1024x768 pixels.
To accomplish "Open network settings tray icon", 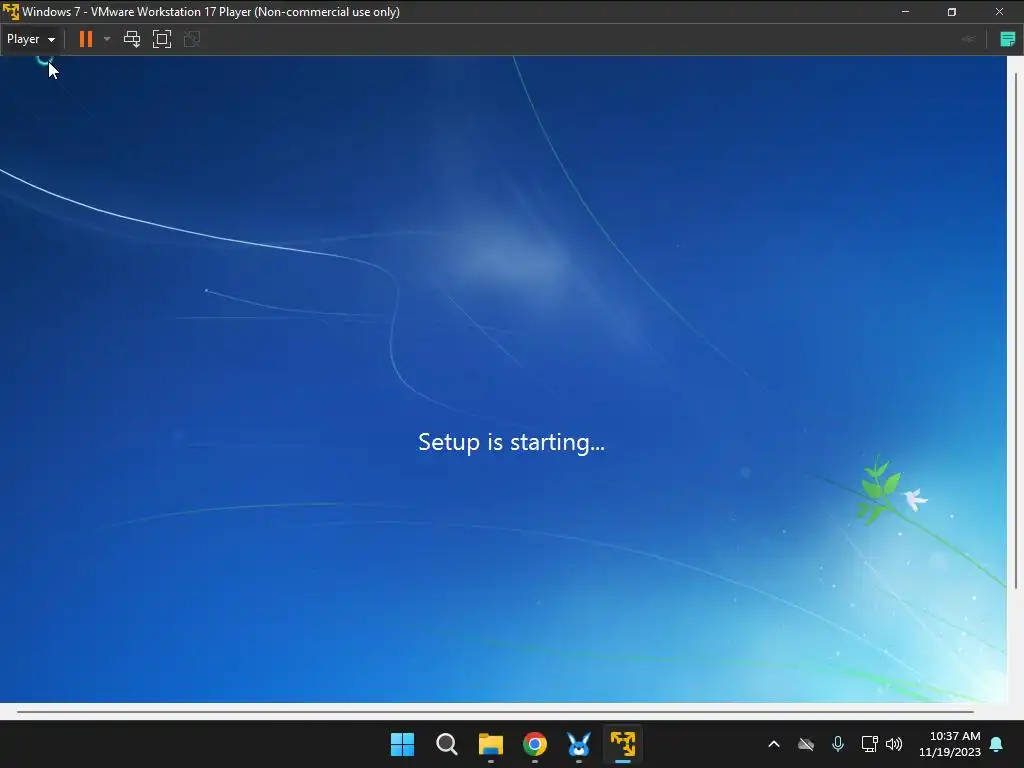I will click(x=869, y=744).
